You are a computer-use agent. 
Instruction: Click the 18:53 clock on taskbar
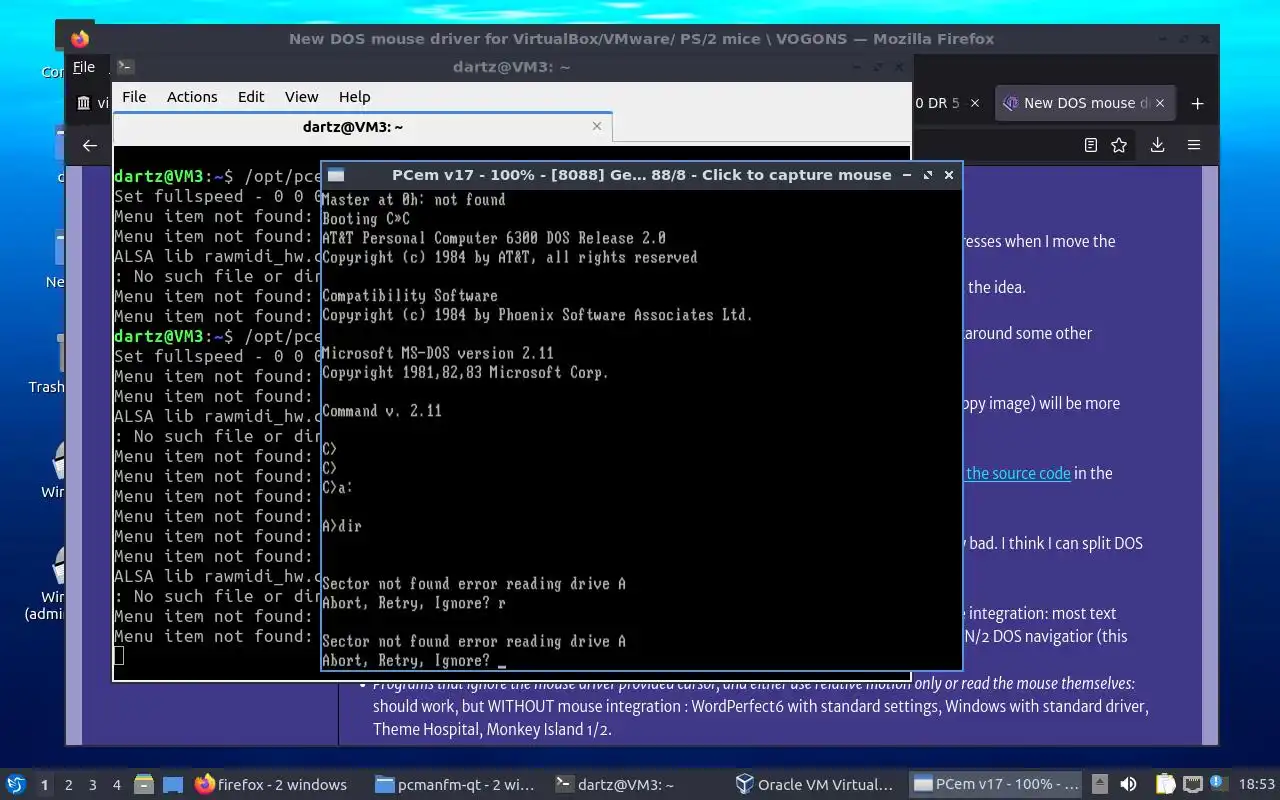pos(1257,785)
